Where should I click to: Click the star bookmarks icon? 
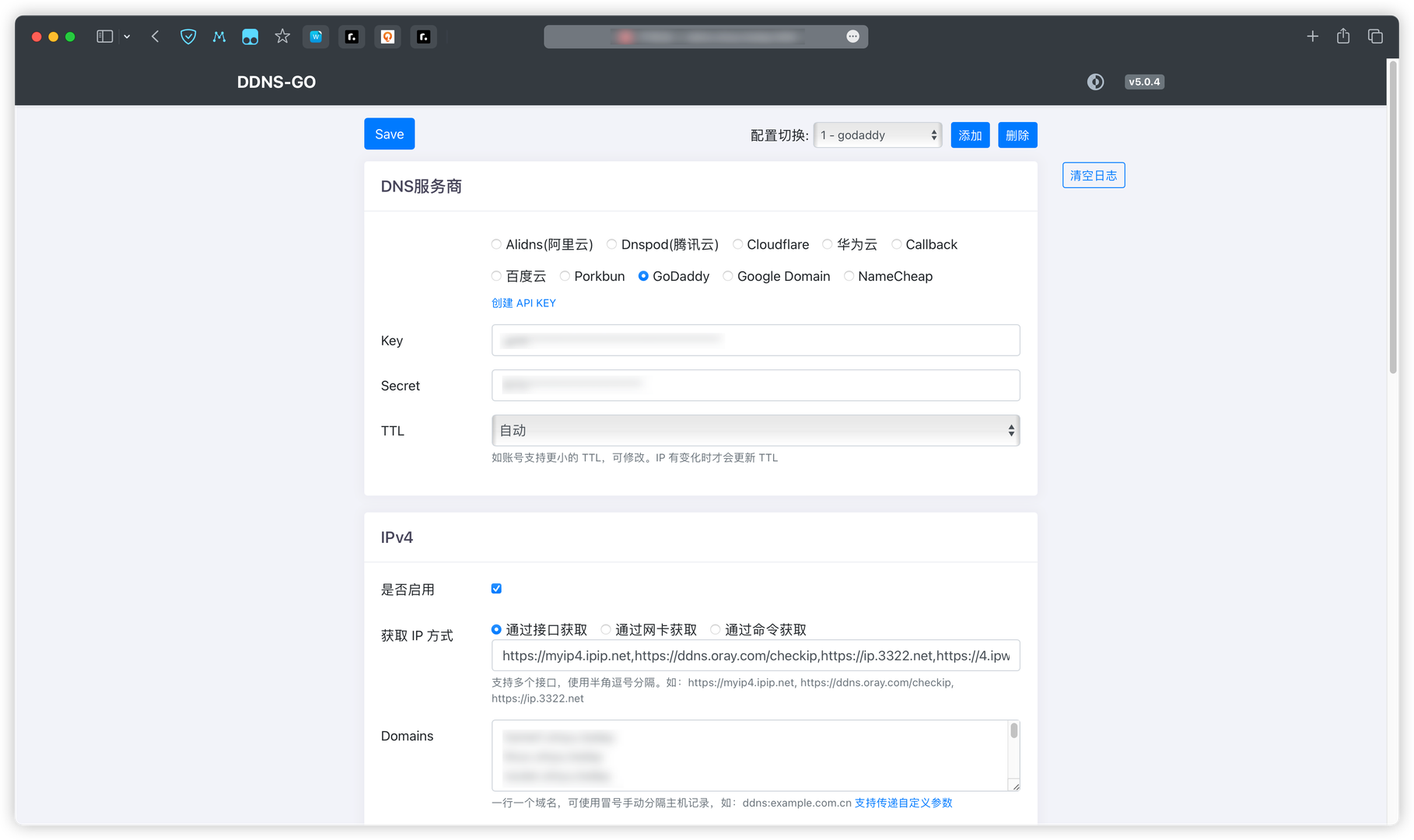tap(282, 37)
